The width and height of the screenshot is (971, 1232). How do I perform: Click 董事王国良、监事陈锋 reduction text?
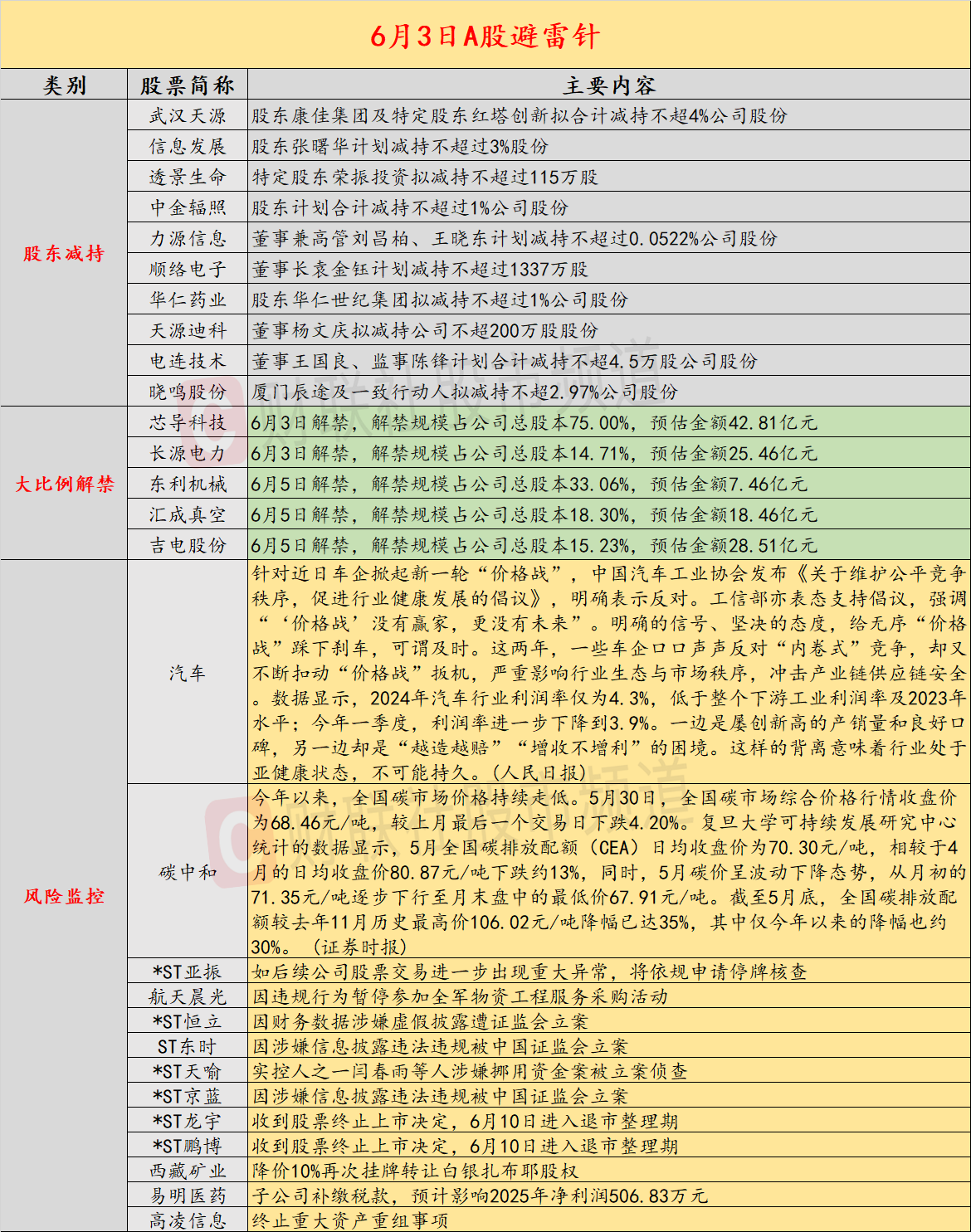505,362
